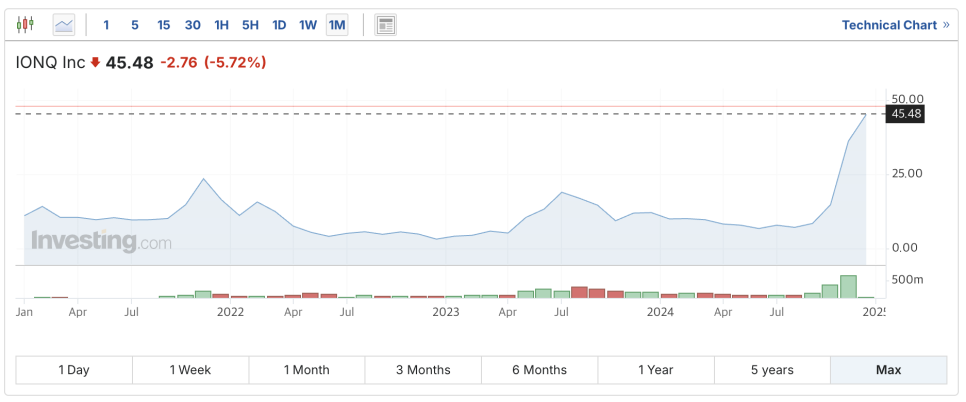Viewport: 966px width, 402px height.
Task: Show the 5 years range
Action: coord(772,370)
